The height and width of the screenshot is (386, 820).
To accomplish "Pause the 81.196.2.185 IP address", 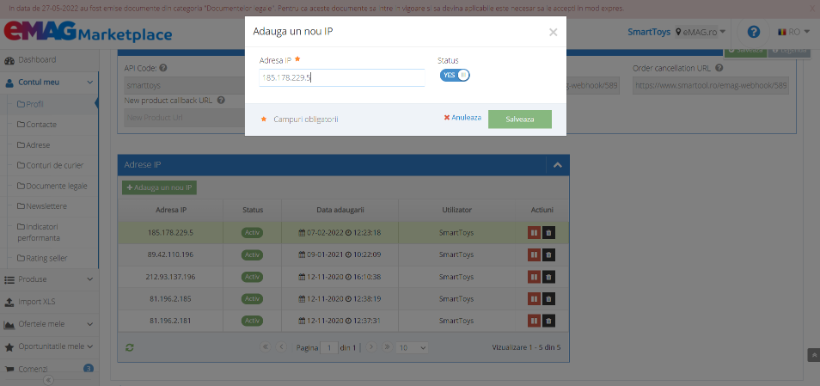I will (533, 299).
